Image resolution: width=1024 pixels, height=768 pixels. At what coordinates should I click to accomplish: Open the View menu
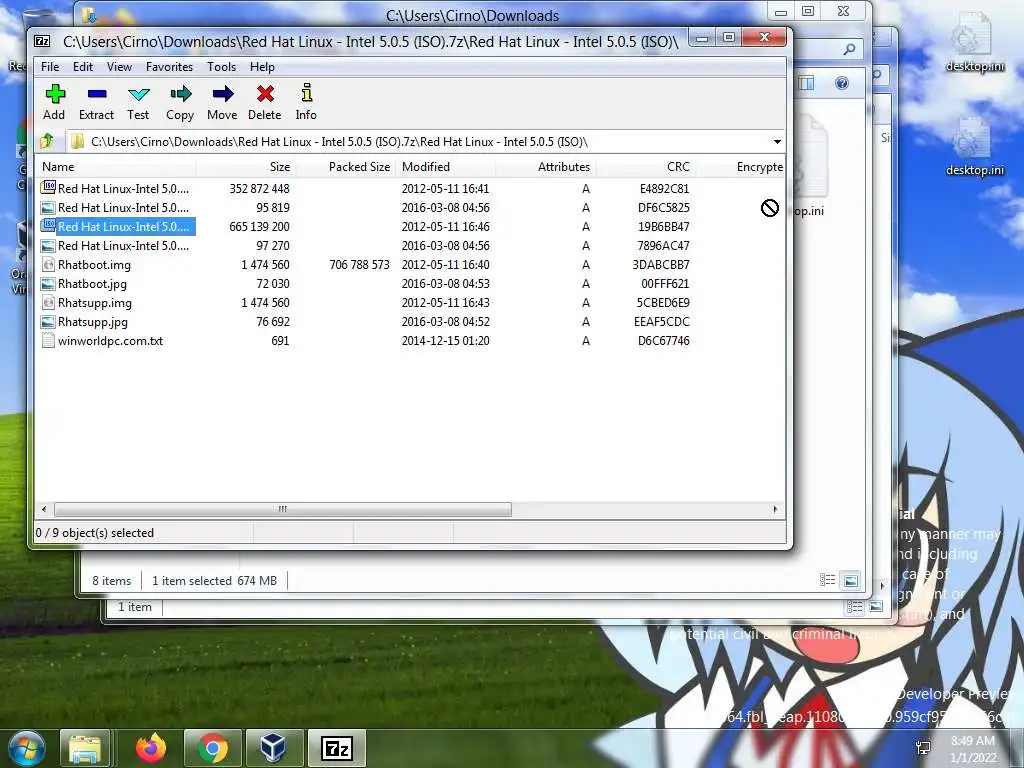pyautogui.click(x=120, y=67)
